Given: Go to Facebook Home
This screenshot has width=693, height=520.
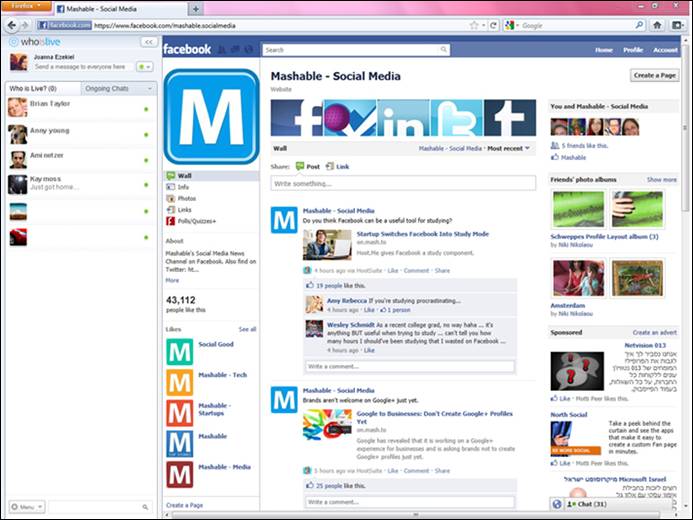Looking at the screenshot, I should 604,50.
